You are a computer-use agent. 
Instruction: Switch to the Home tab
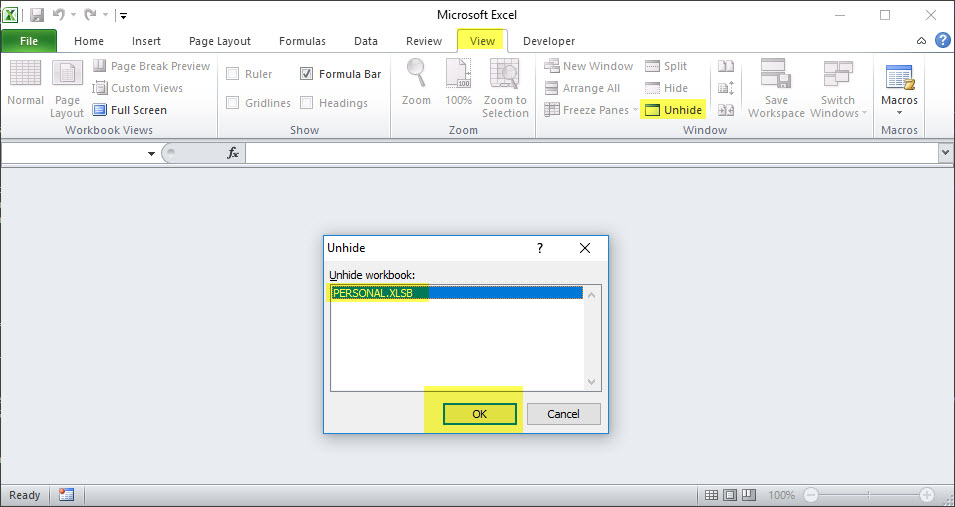tap(89, 41)
